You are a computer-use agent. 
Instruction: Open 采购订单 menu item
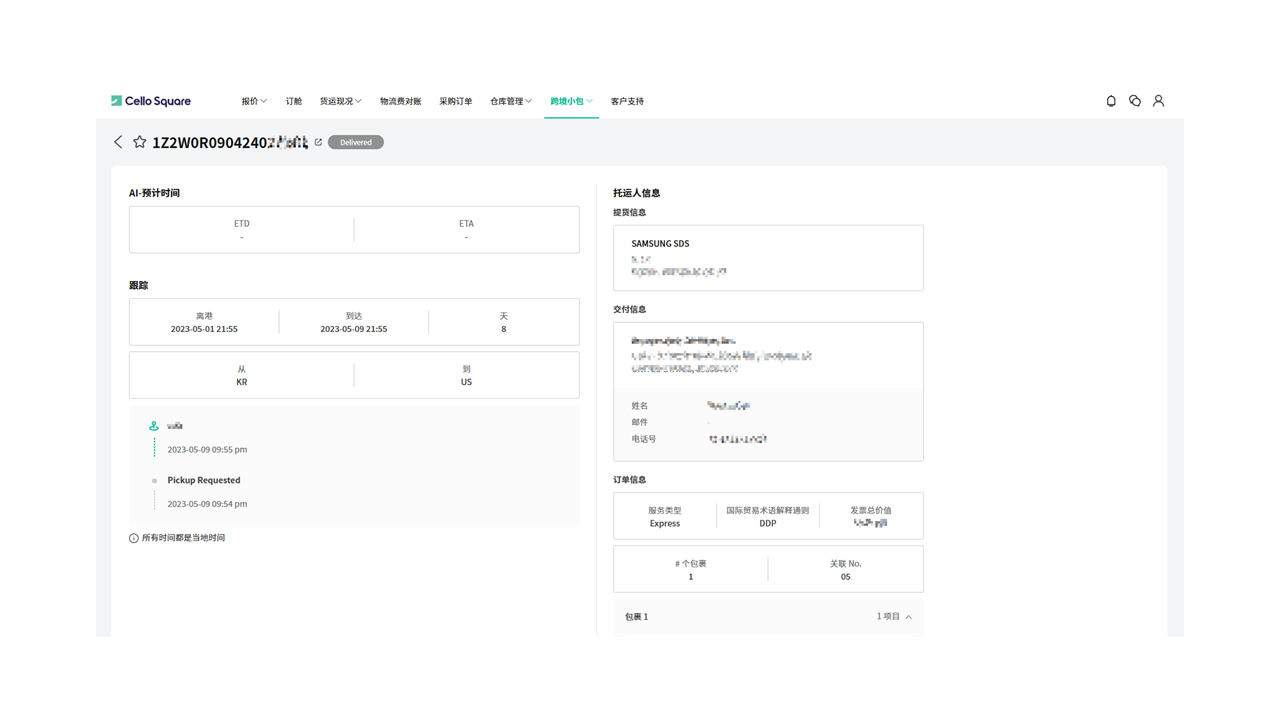click(x=456, y=101)
